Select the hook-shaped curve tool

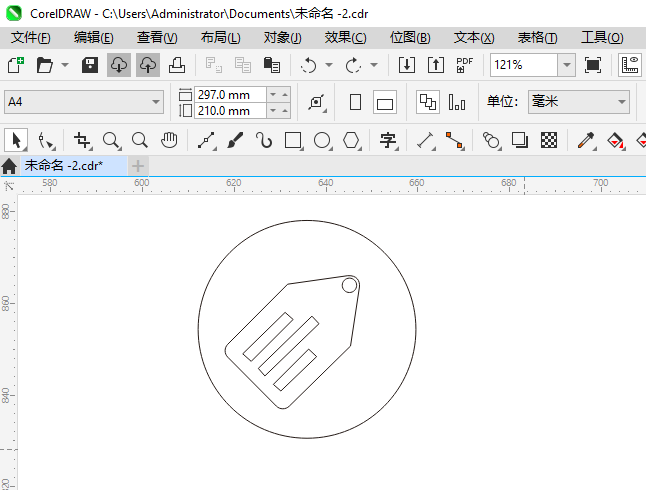pos(264,141)
